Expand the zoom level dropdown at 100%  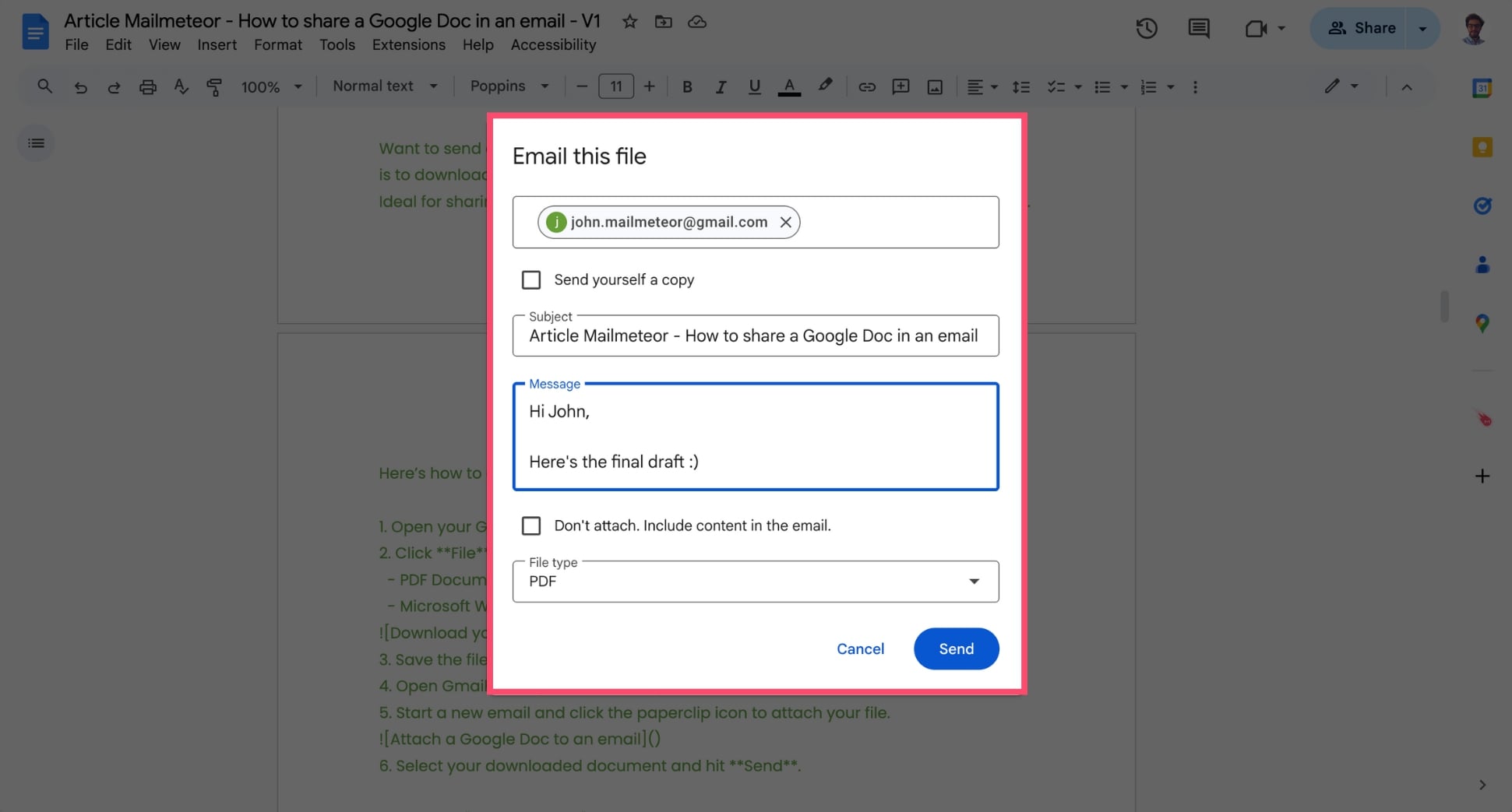point(297,86)
